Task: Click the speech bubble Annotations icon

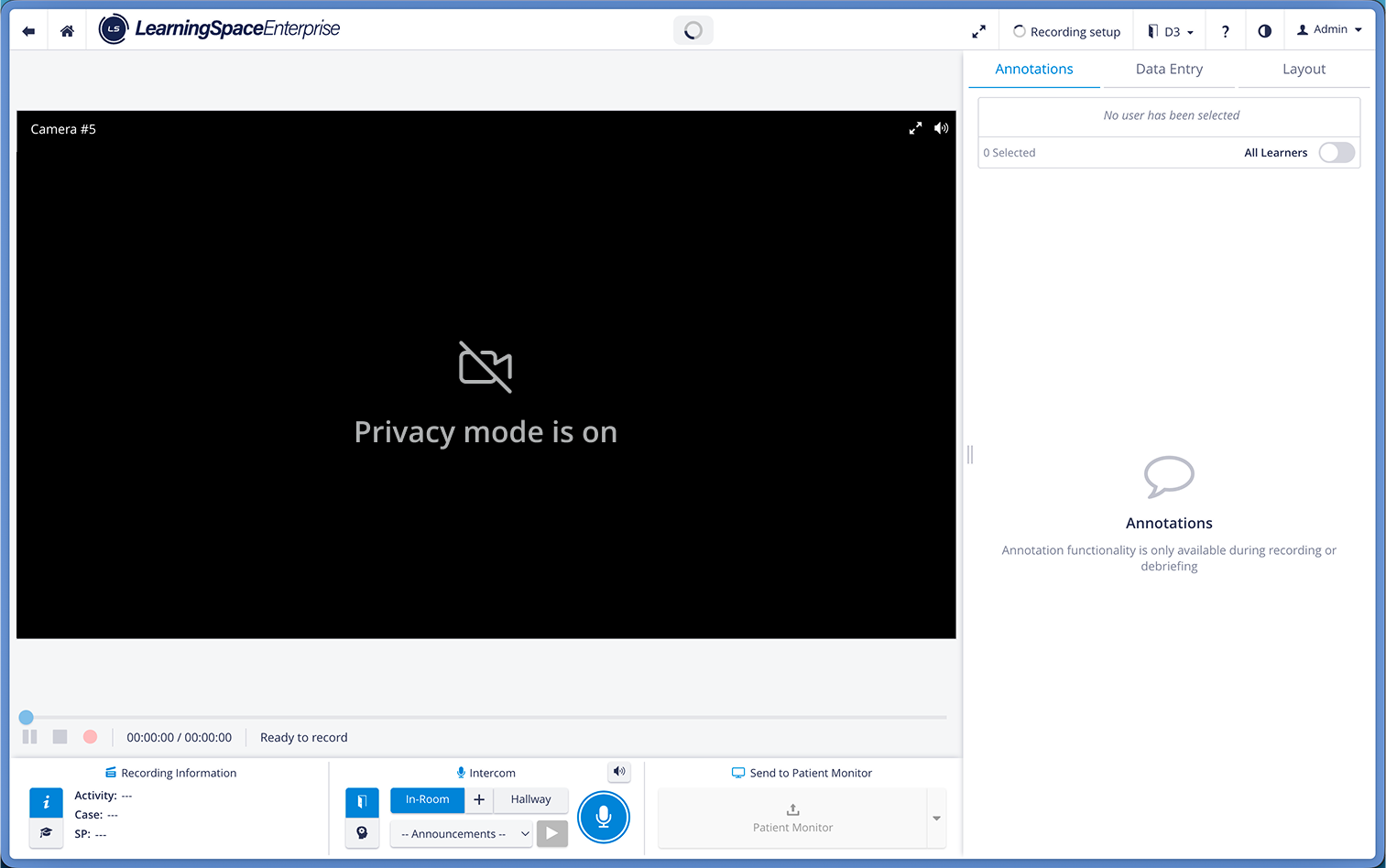Action: coord(1169,476)
